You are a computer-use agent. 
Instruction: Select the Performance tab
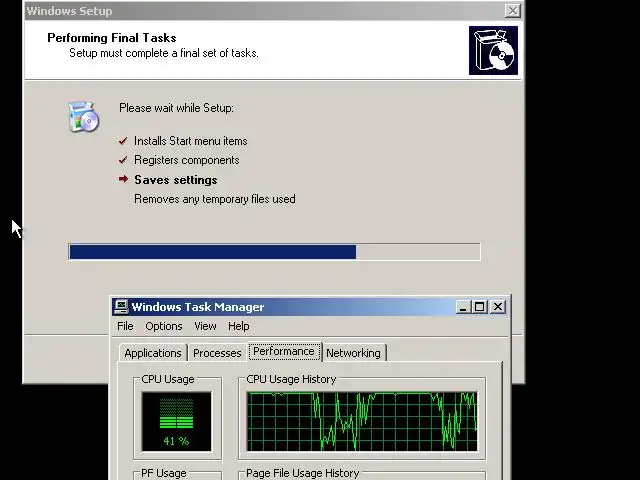point(284,351)
